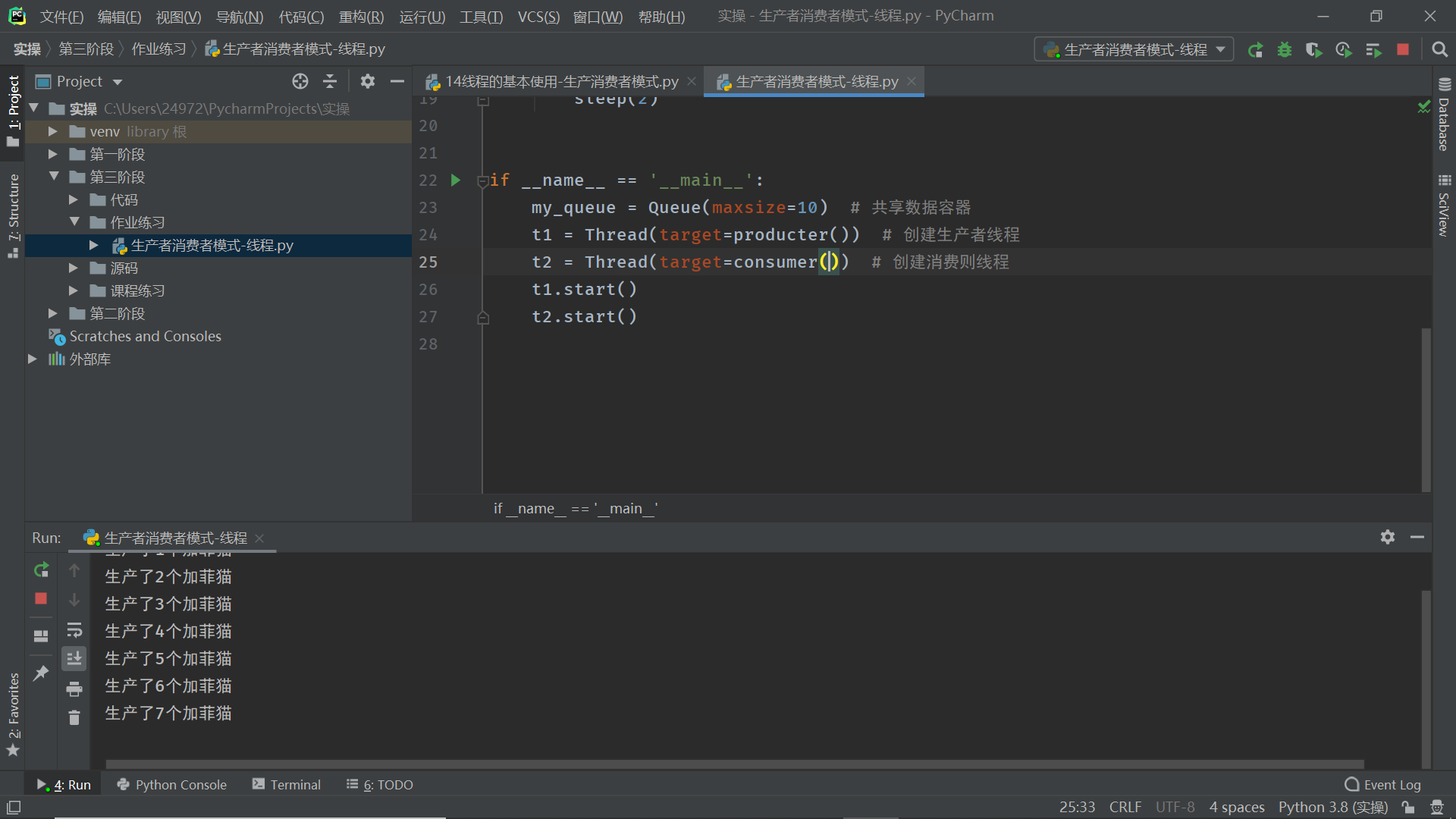This screenshot has height=819, width=1456.
Task: Expand the 第一阶段 folder
Action: 52,154
